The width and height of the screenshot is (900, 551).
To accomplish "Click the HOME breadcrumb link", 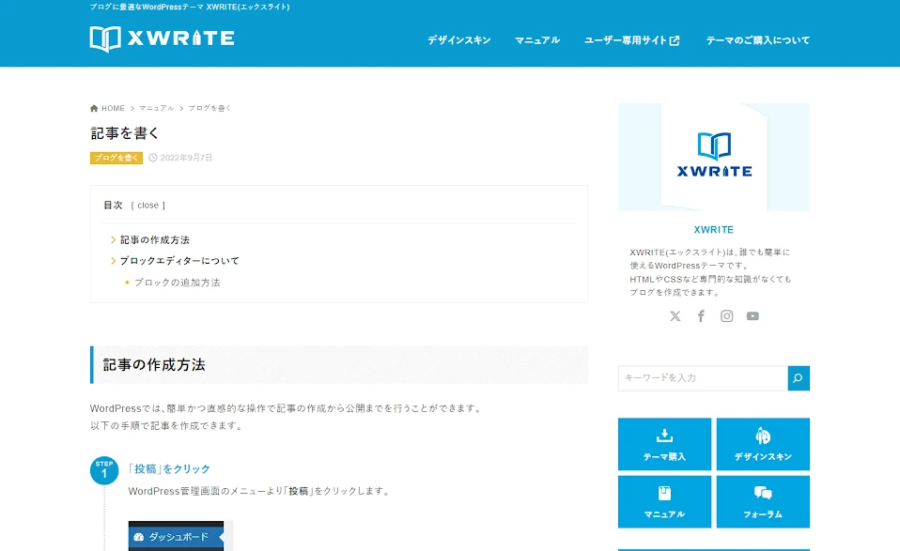I will (x=113, y=108).
